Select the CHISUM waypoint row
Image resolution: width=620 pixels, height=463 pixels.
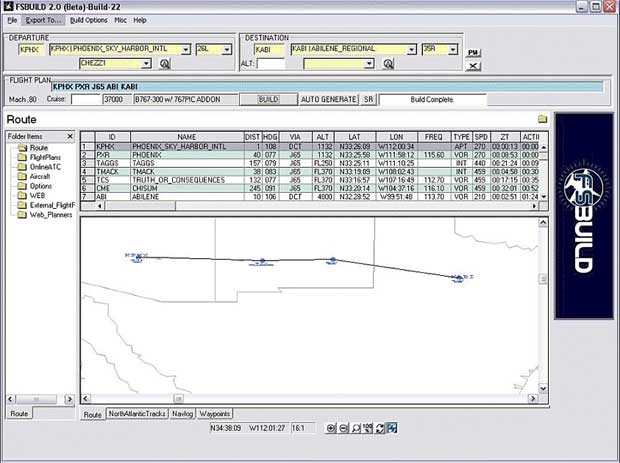[x=310, y=188]
